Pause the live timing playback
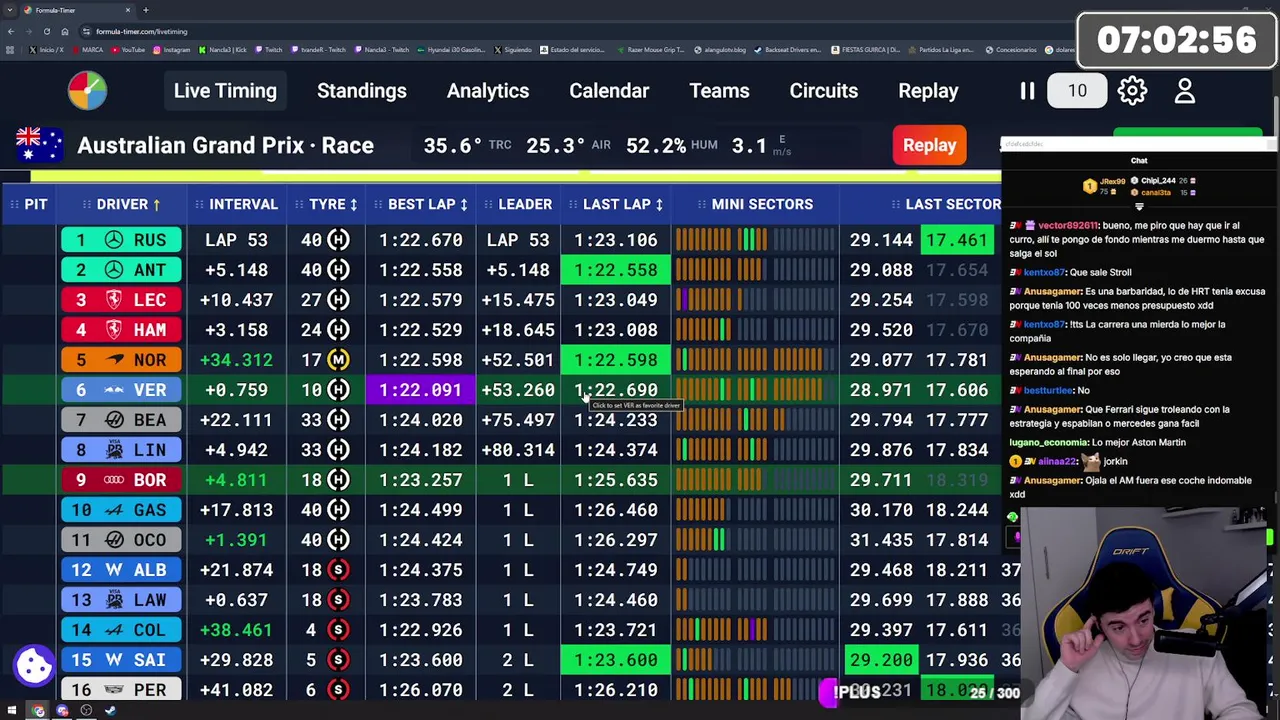Image resolution: width=1280 pixels, height=720 pixels. [1027, 91]
